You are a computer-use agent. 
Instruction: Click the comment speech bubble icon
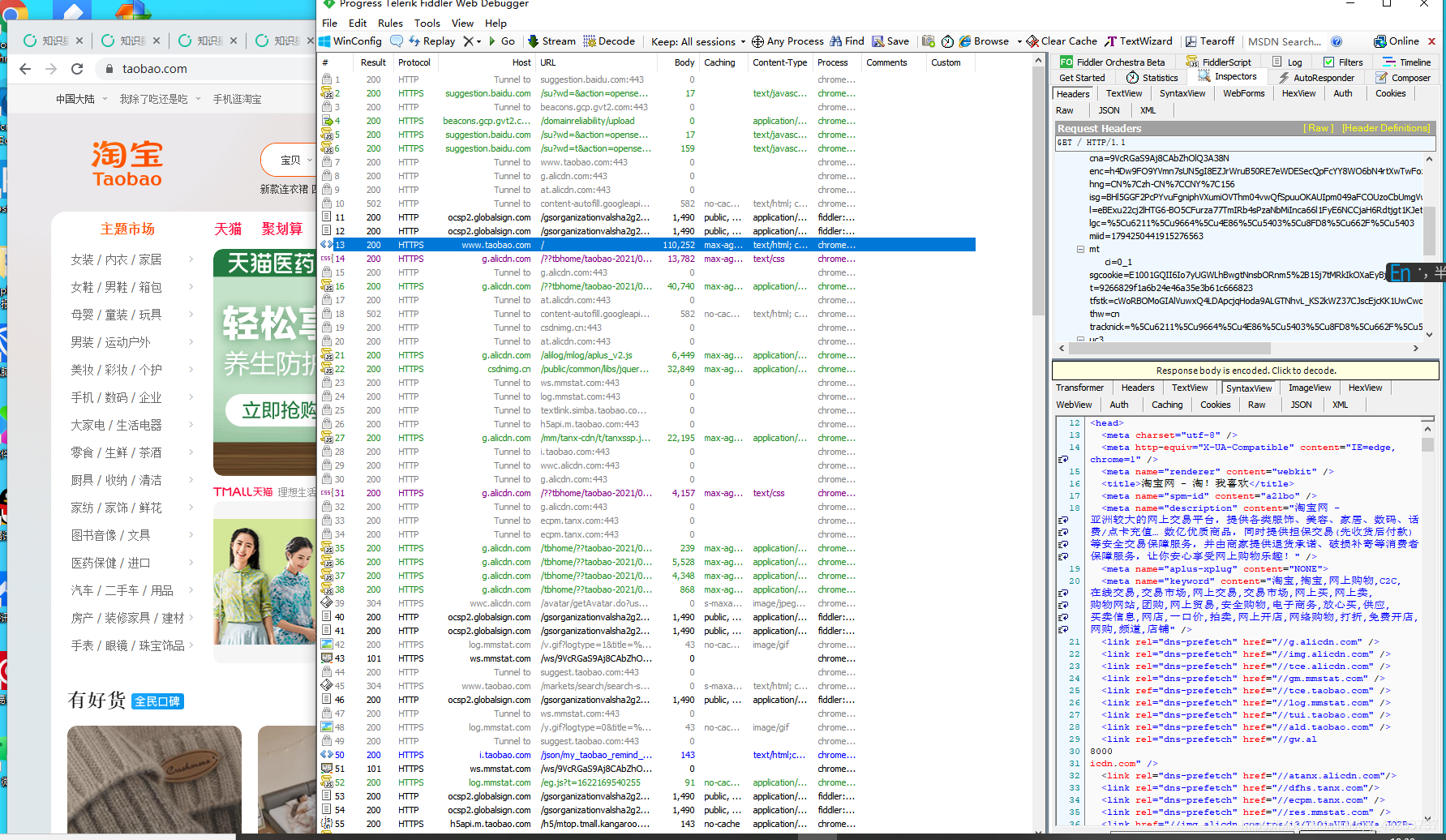397,41
